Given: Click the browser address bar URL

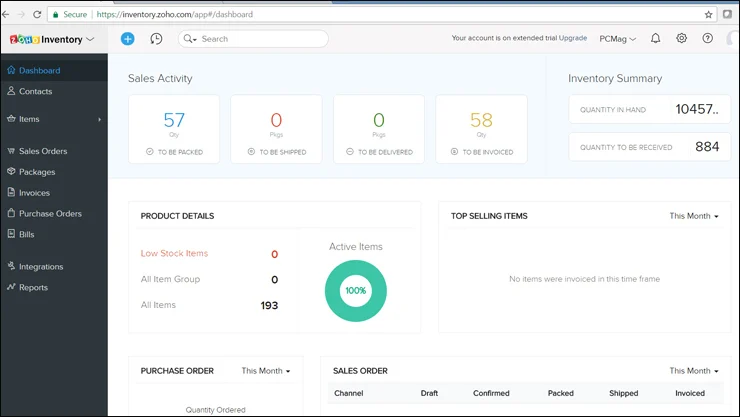Looking at the screenshot, I should click(x=175, y=15).
